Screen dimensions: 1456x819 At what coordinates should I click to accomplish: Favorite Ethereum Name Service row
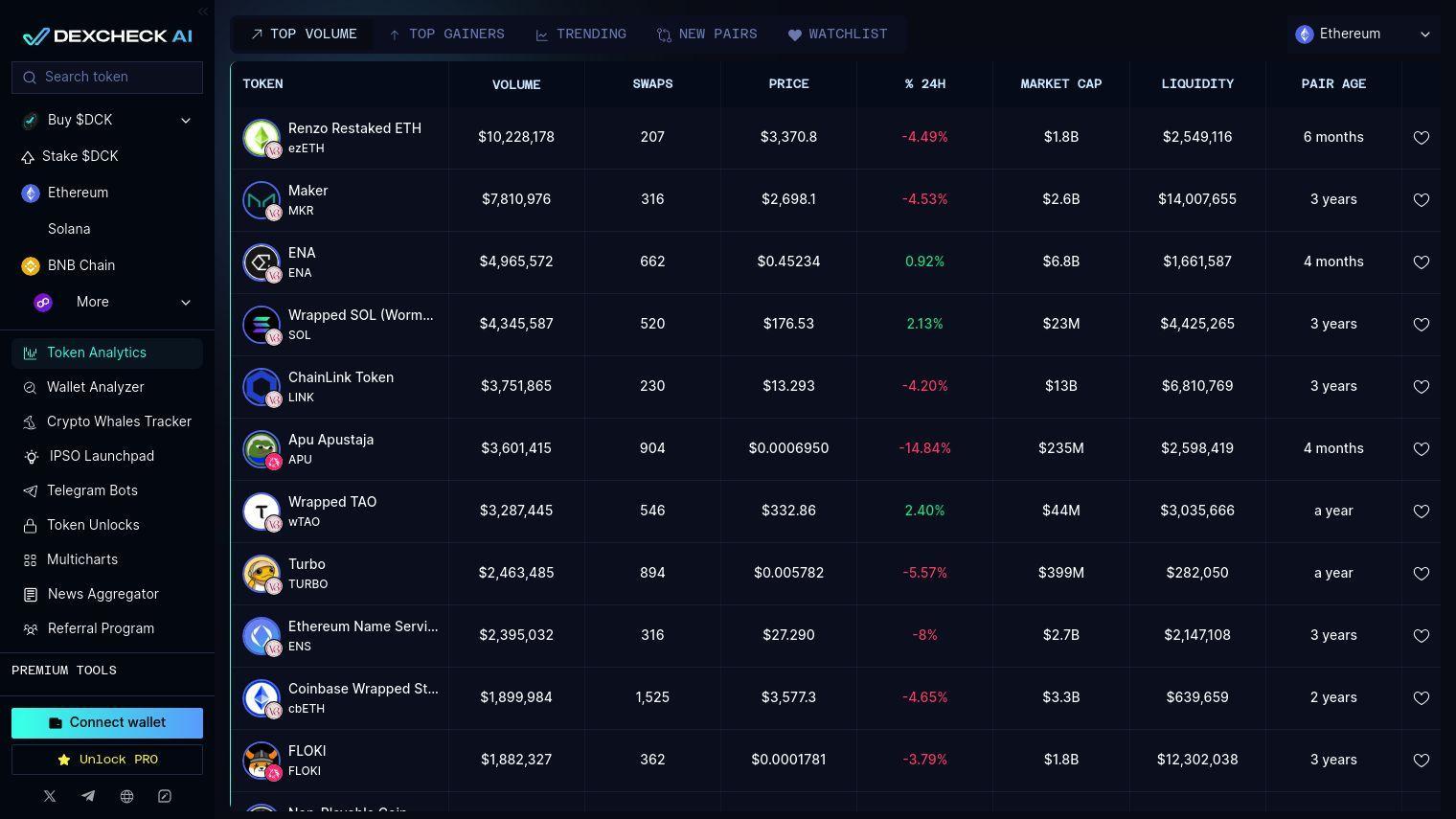coord(1422,636)
